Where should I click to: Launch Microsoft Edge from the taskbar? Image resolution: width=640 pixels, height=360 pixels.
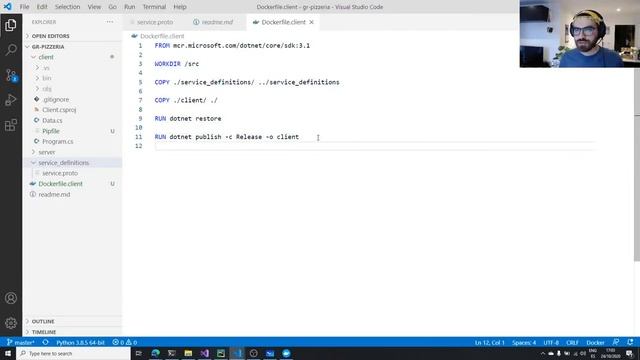tap(156, 353)
